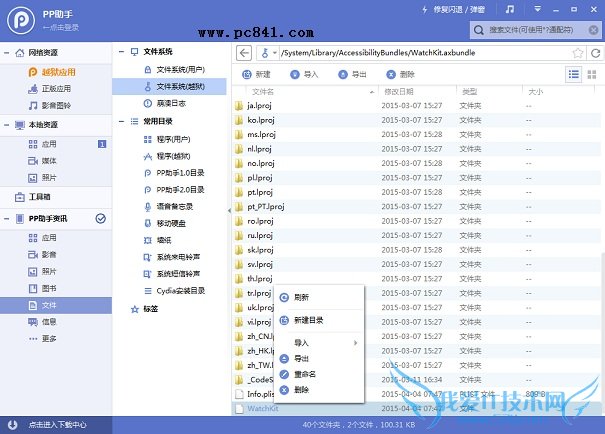605x434 pixels.
Task: Collapse the 文件系统 tree node
Action: [121, 51]
